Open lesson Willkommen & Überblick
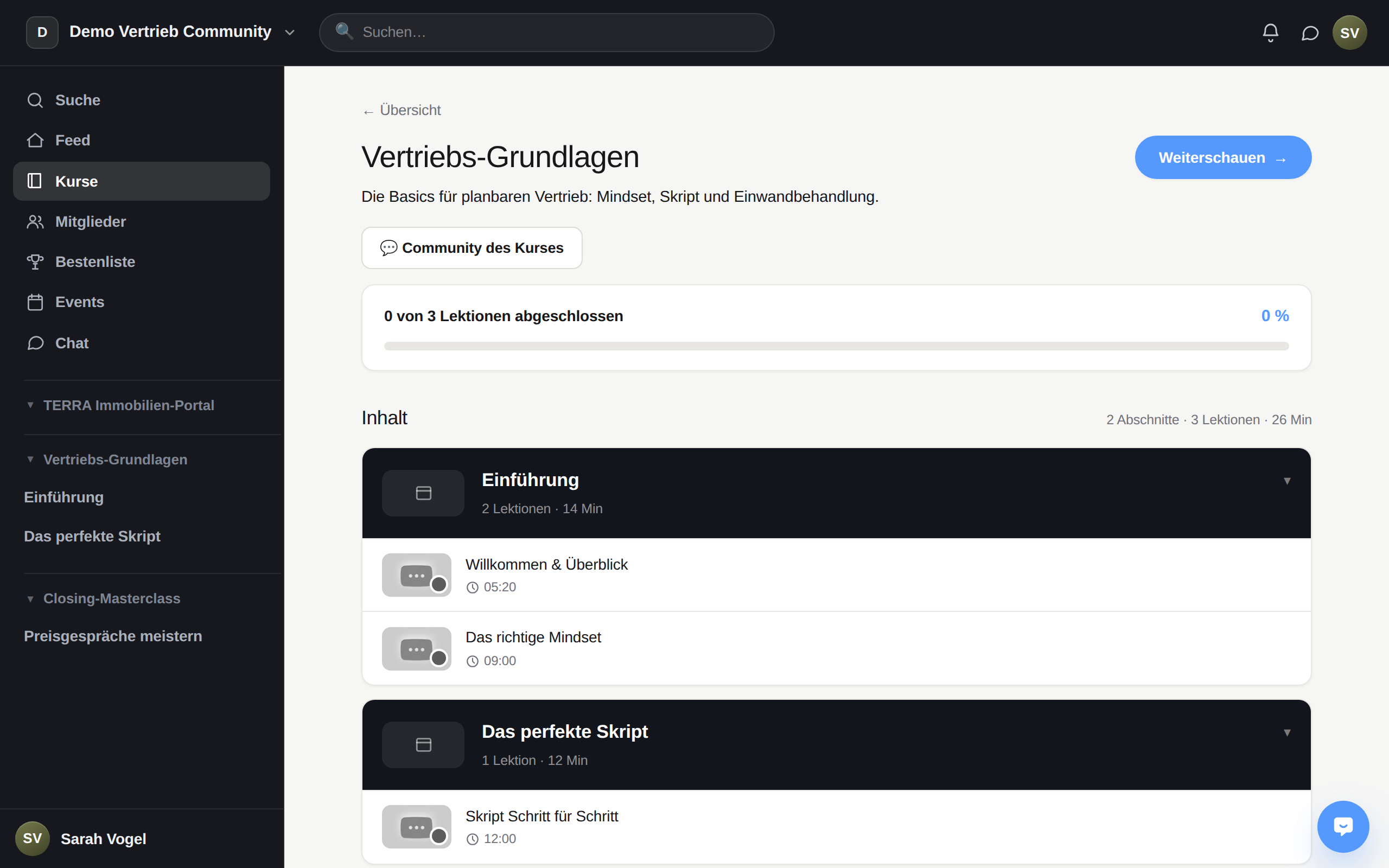The image size is (1389, 868). coord(836,575)
